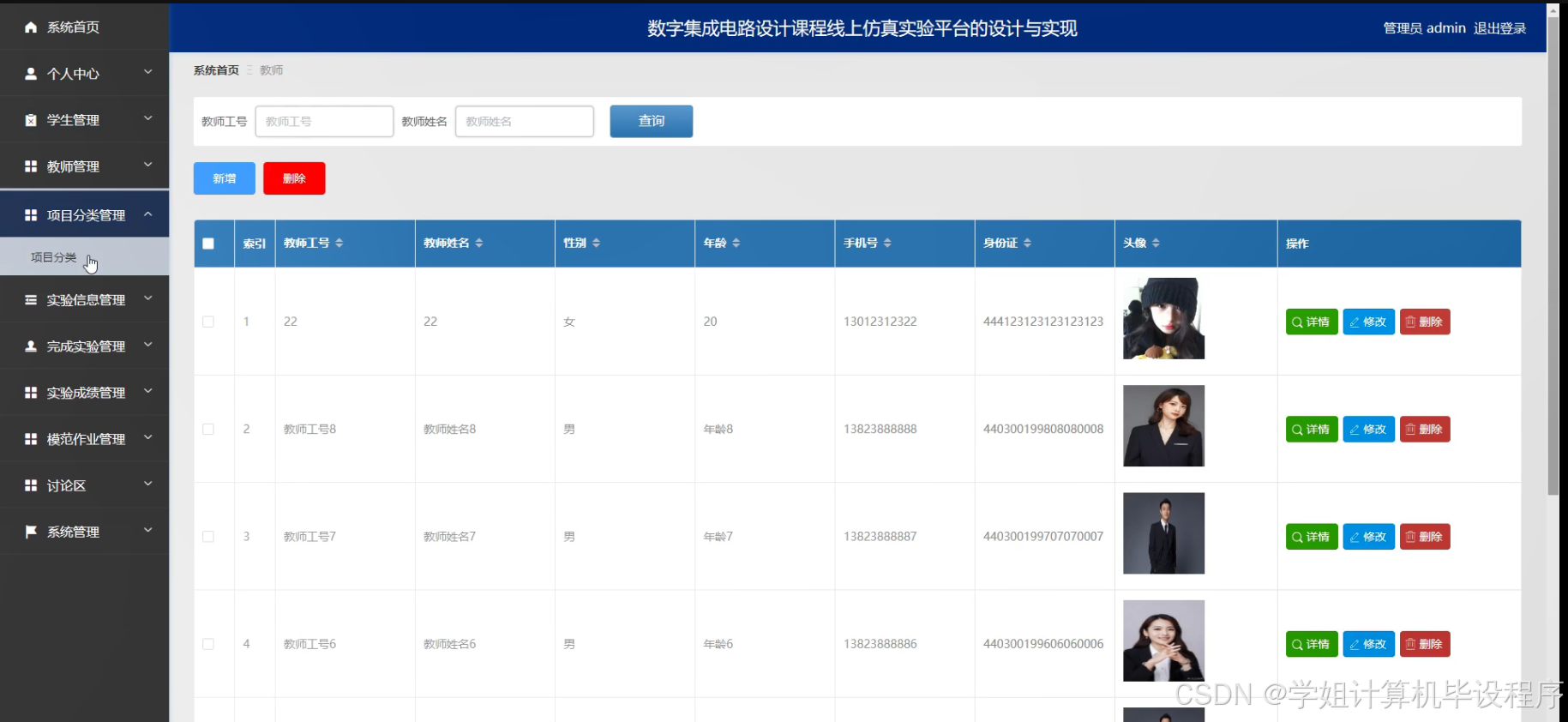Click the avatar photo of 教师姓名7
The image size is (1568, 722).
1163,533
